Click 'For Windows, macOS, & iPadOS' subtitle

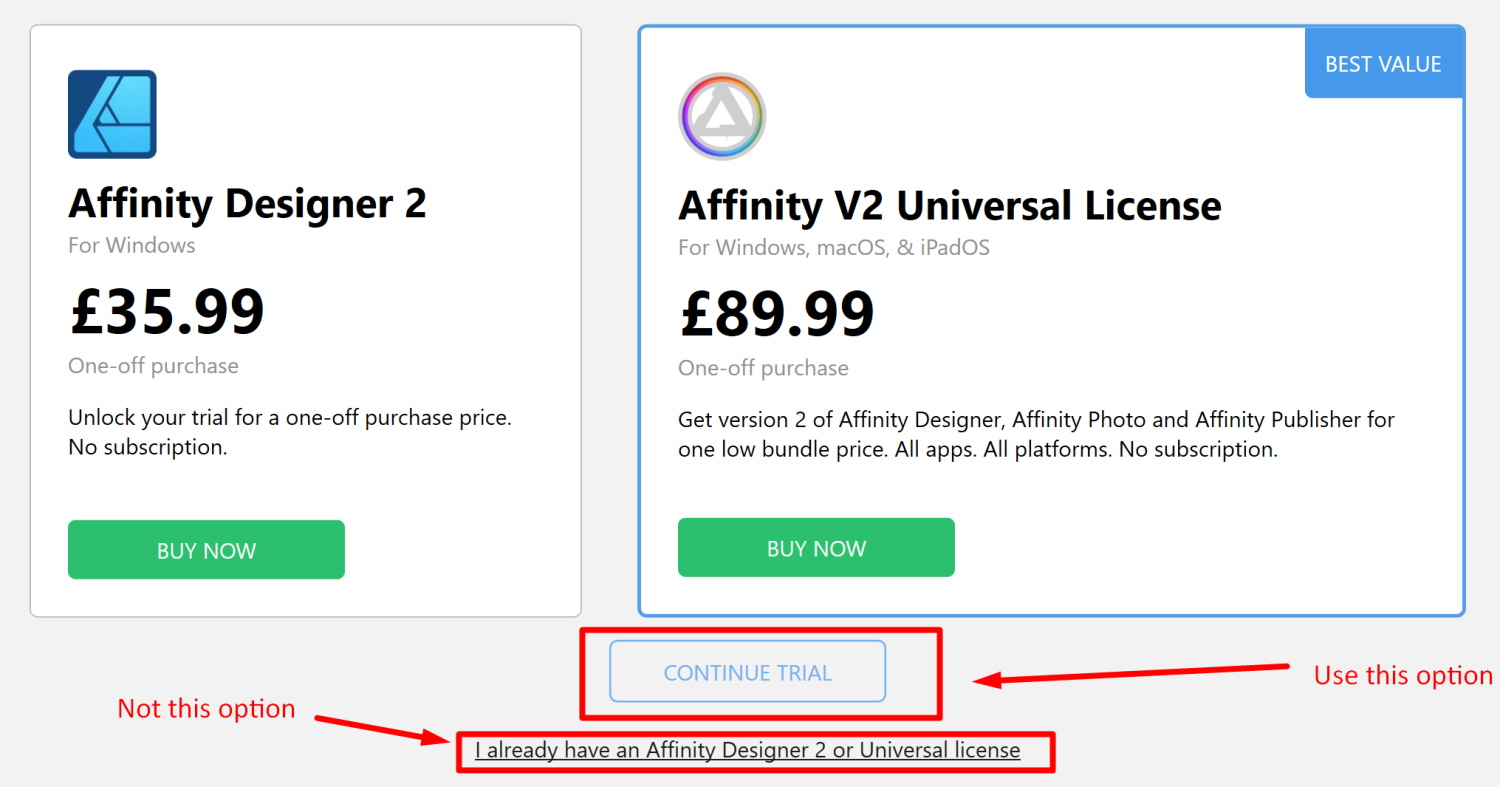pyautogui.click(x=833, y=247)
